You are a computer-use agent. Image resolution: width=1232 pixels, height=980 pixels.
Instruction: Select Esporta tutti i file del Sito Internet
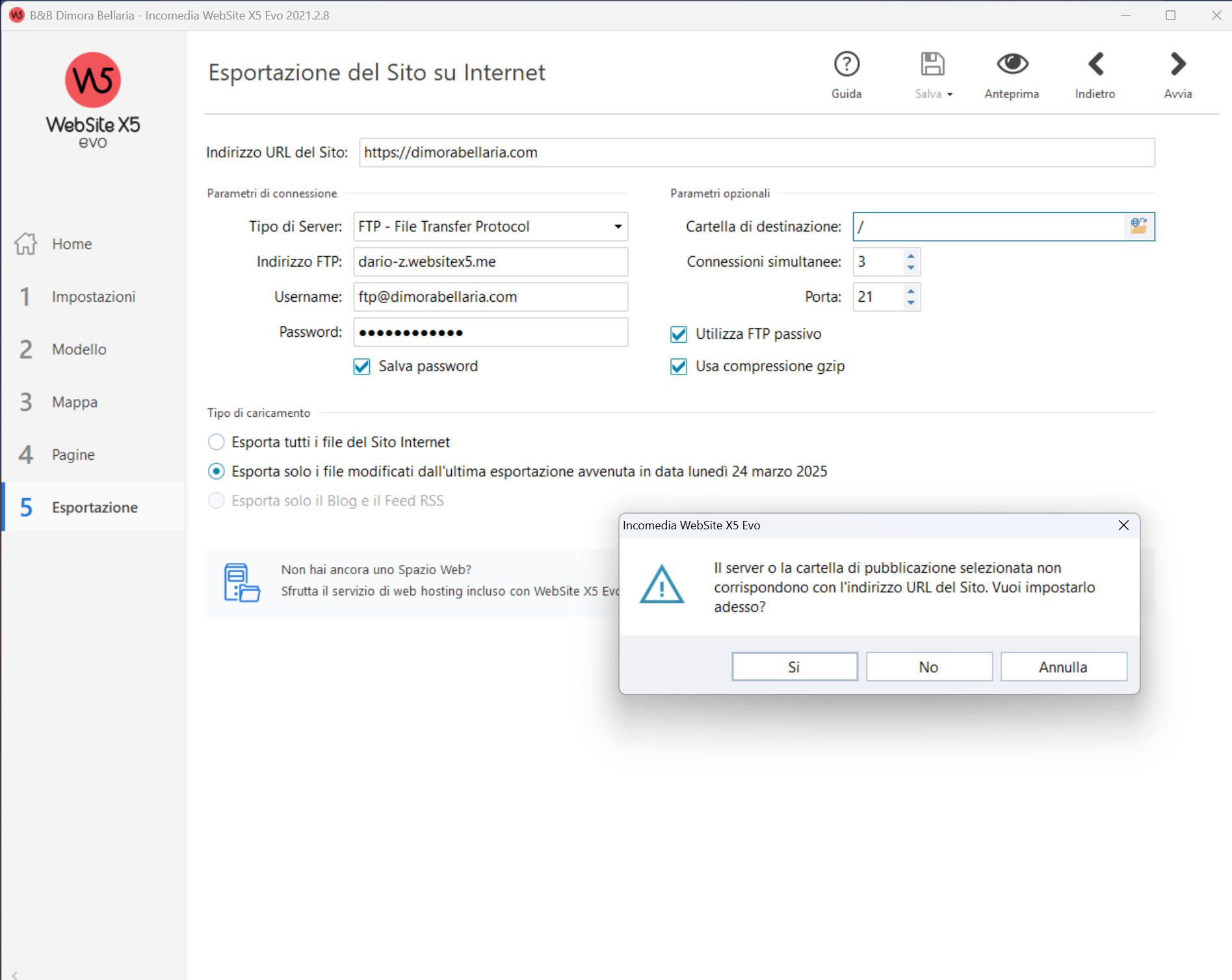click(x=216, y=442)
